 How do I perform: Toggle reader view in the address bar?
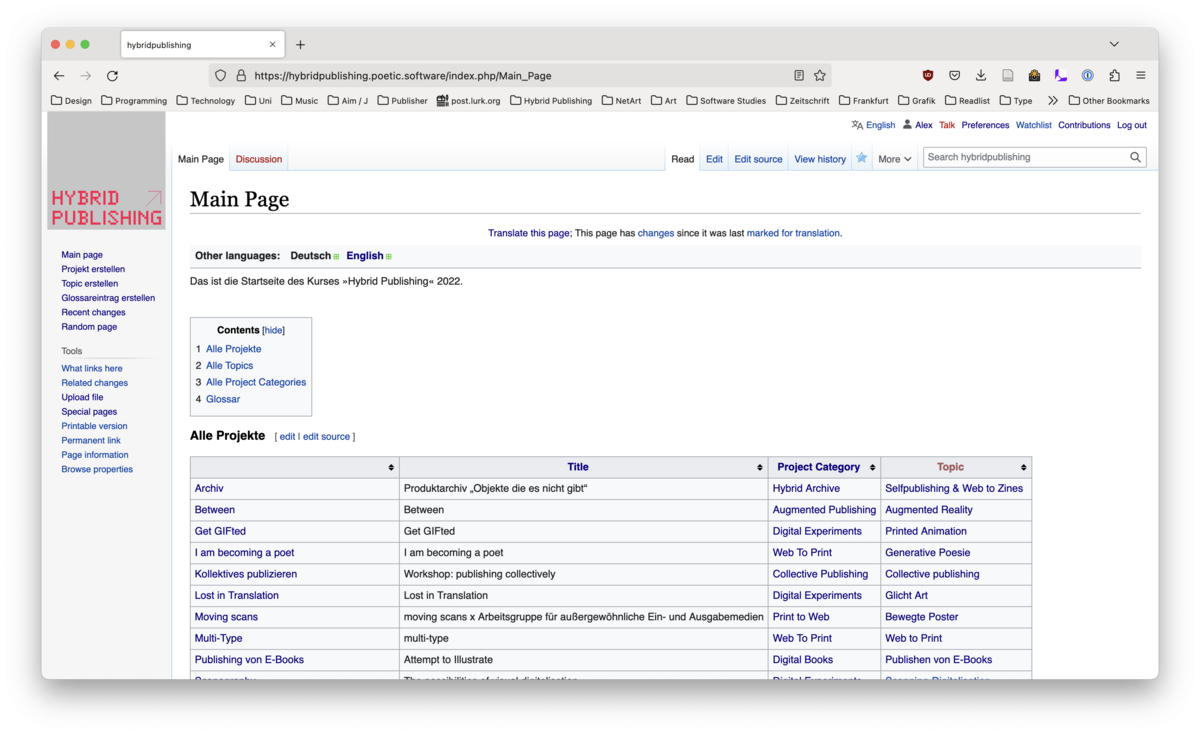pos(798,75)
